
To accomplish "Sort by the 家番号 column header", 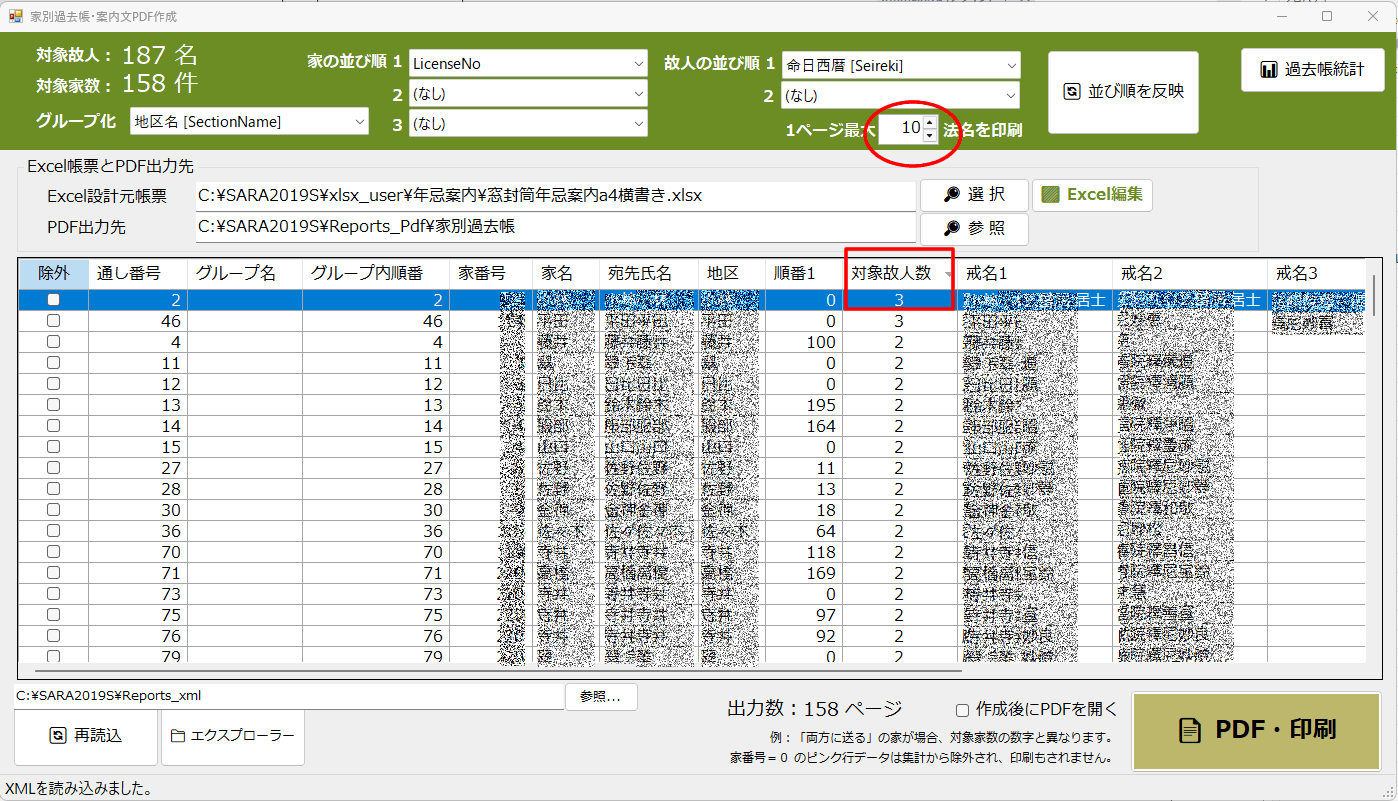I will [492, 273].
